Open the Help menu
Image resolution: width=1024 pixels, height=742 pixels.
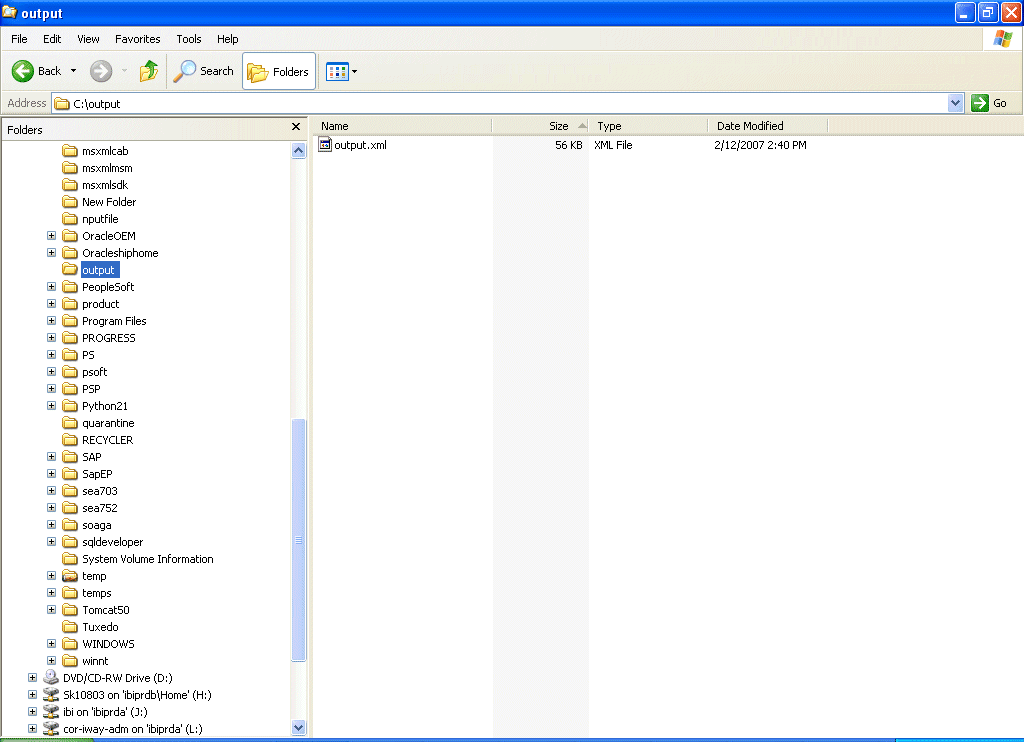[x=227, y=39]
